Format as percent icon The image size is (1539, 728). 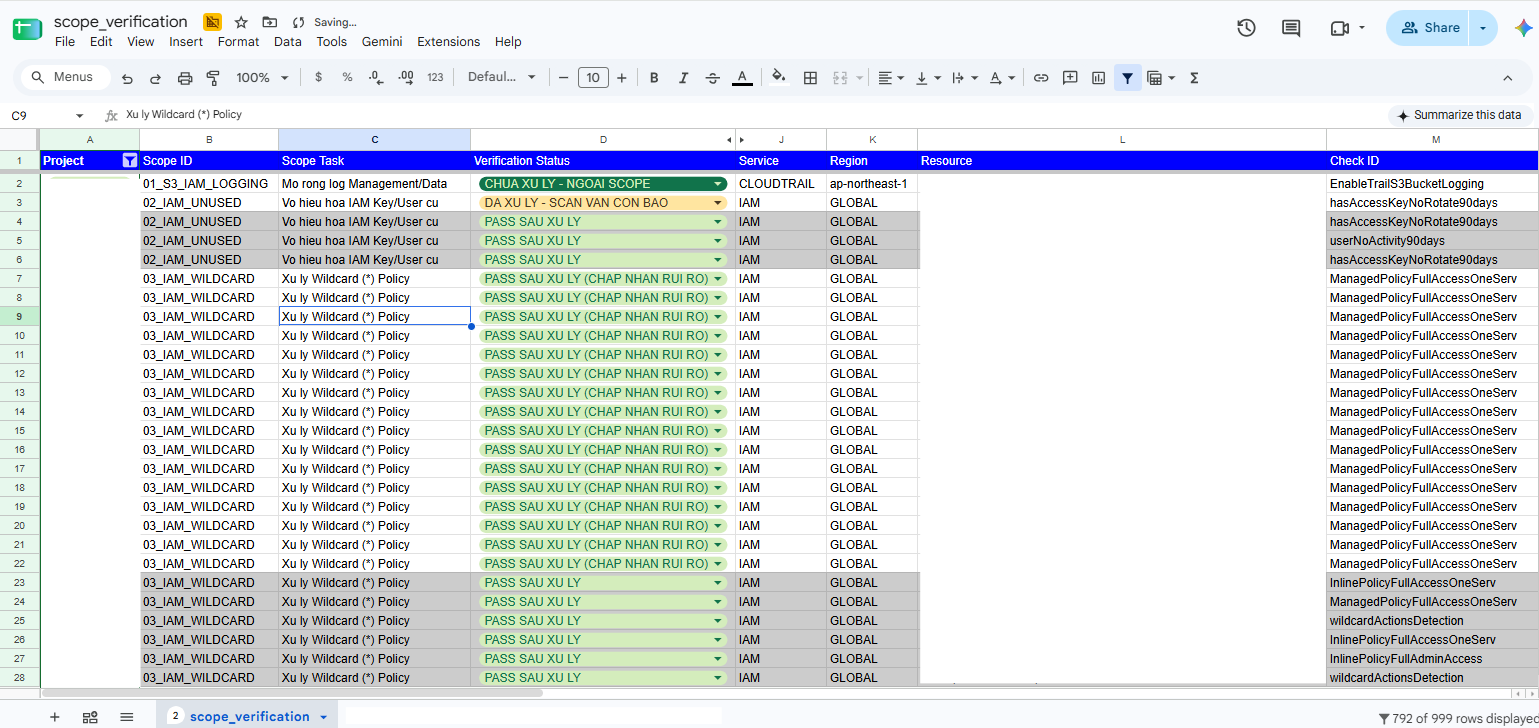347,77
